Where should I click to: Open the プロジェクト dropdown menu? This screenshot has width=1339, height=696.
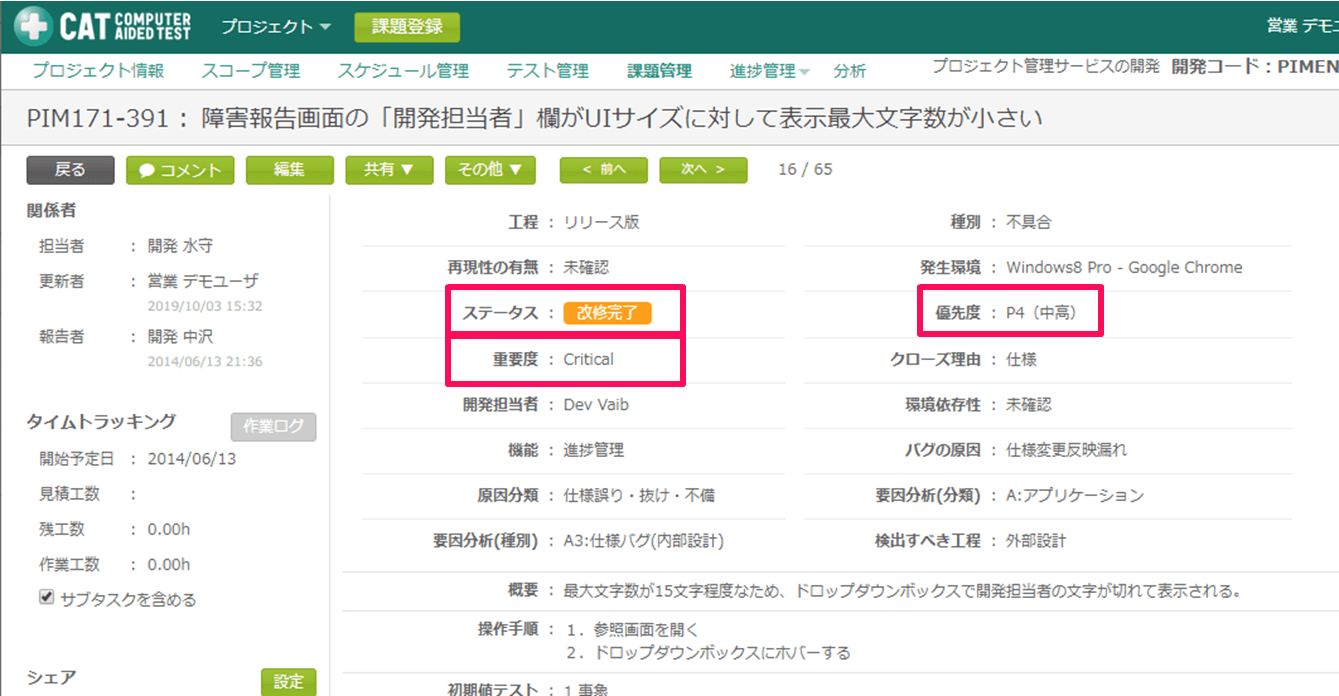click(x=276, y=27)
